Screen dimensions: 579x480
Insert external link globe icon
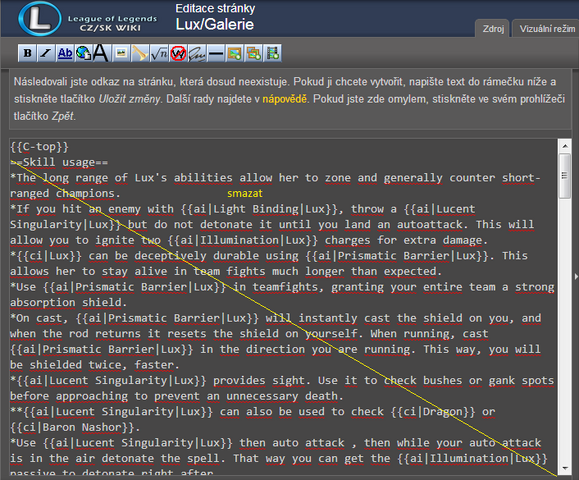click(x=83, y=53)
